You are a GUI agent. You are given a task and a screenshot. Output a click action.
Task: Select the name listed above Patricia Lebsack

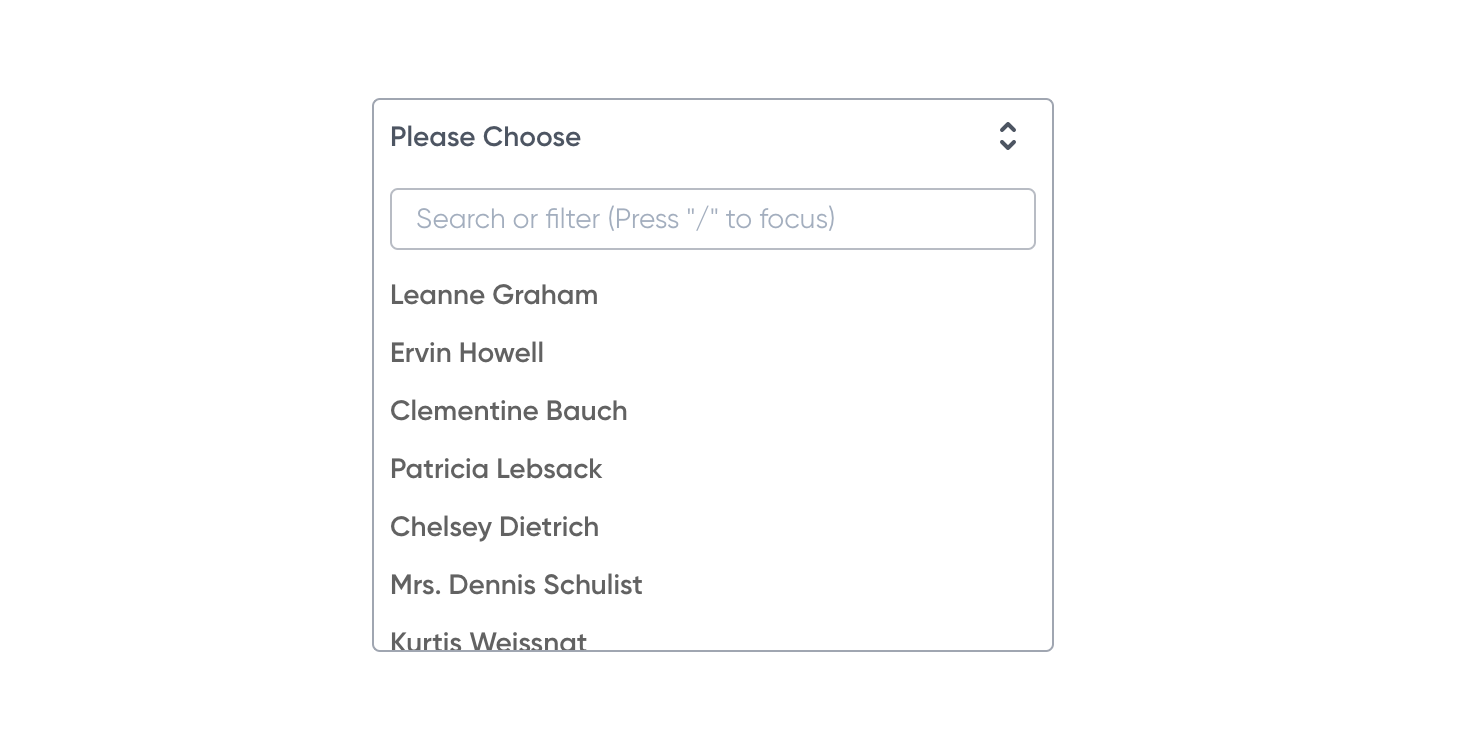[509, 411]
